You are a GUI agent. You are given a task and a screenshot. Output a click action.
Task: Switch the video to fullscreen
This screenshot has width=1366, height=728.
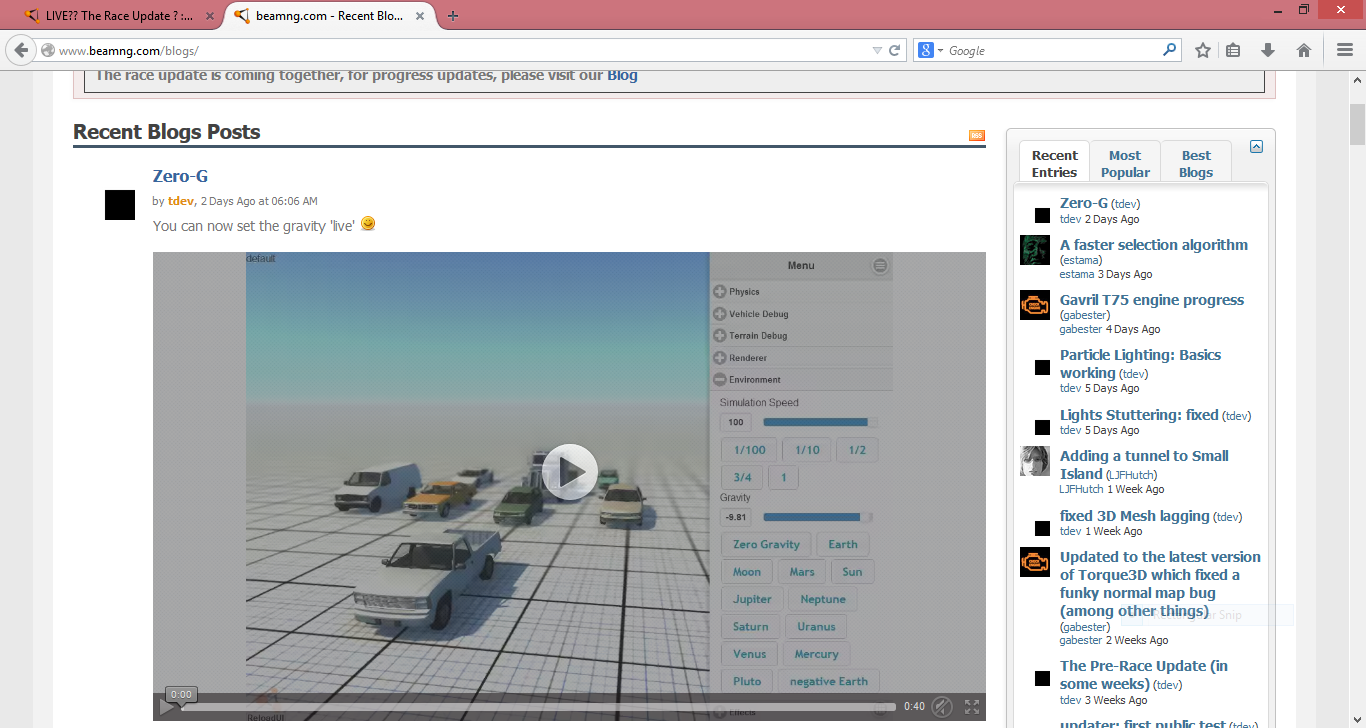[x=972, y=707]
